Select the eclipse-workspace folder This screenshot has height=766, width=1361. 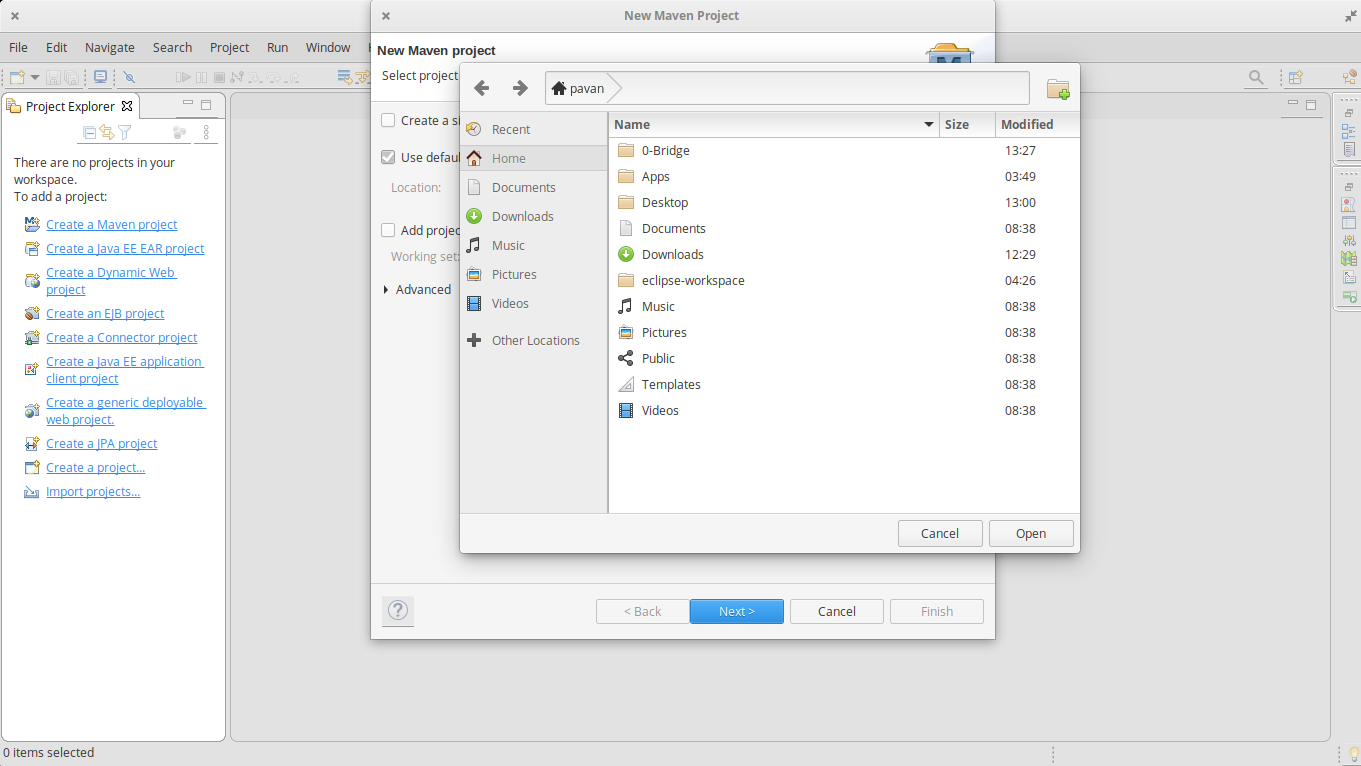[x=844, y=280]
